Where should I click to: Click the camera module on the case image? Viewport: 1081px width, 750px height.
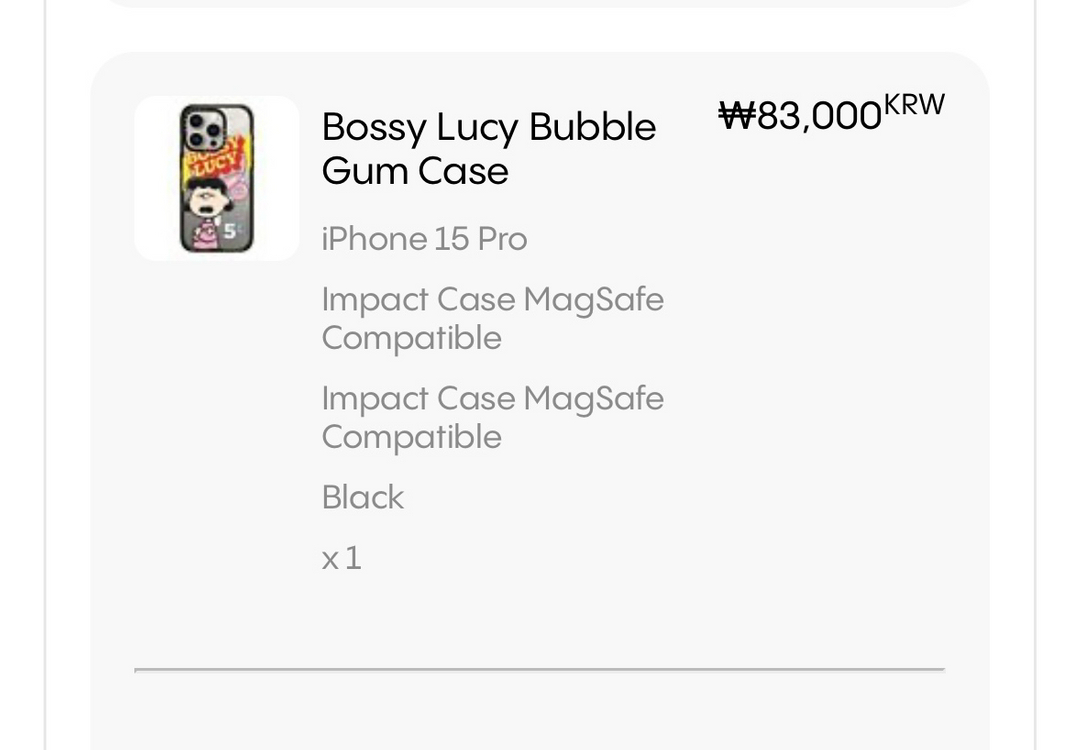[204, 129]
